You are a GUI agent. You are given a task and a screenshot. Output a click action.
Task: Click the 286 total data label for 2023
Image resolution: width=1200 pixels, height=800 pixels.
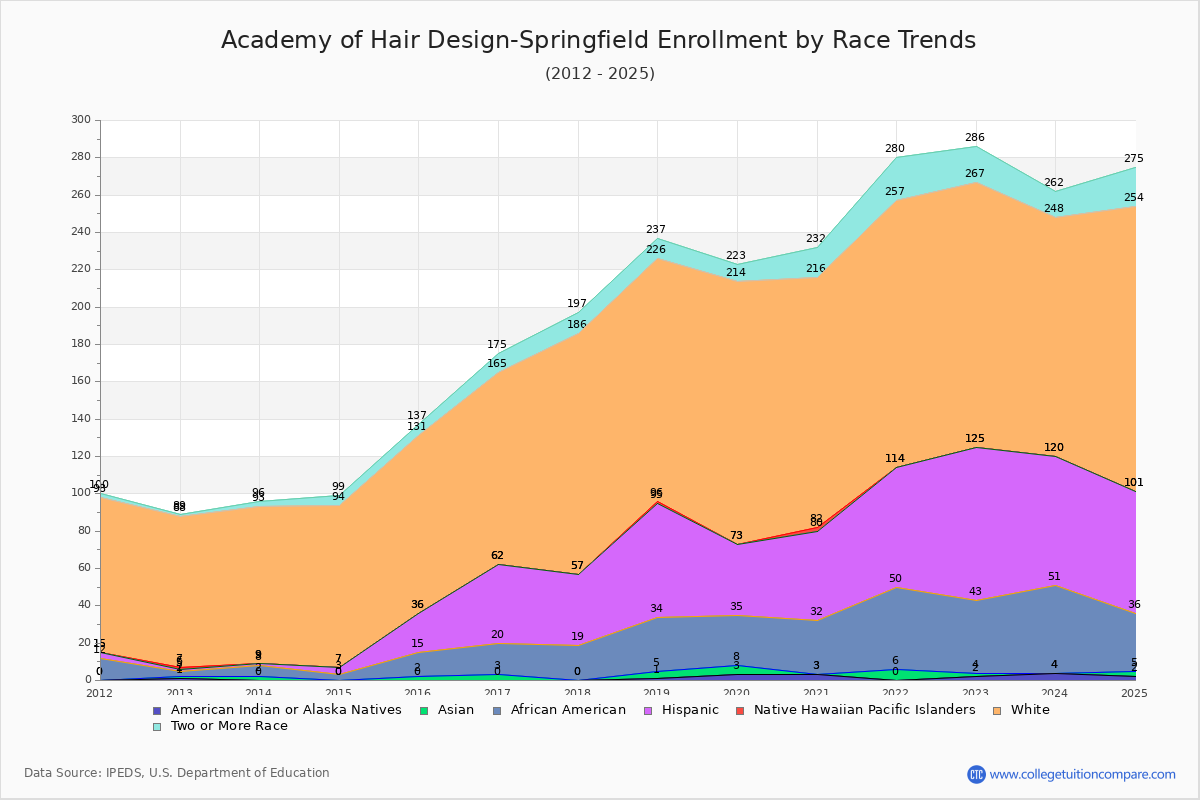click(x=975, y=138)
